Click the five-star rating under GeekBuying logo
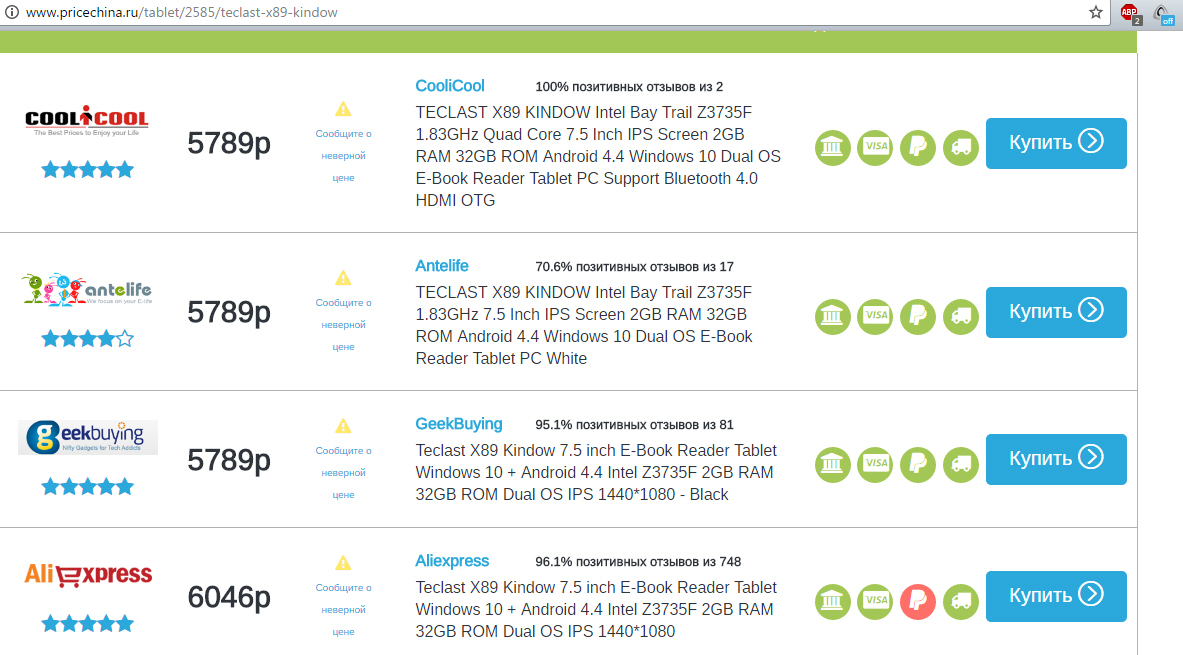This screenshot has width=1183, height=655. tap(88, 487)
